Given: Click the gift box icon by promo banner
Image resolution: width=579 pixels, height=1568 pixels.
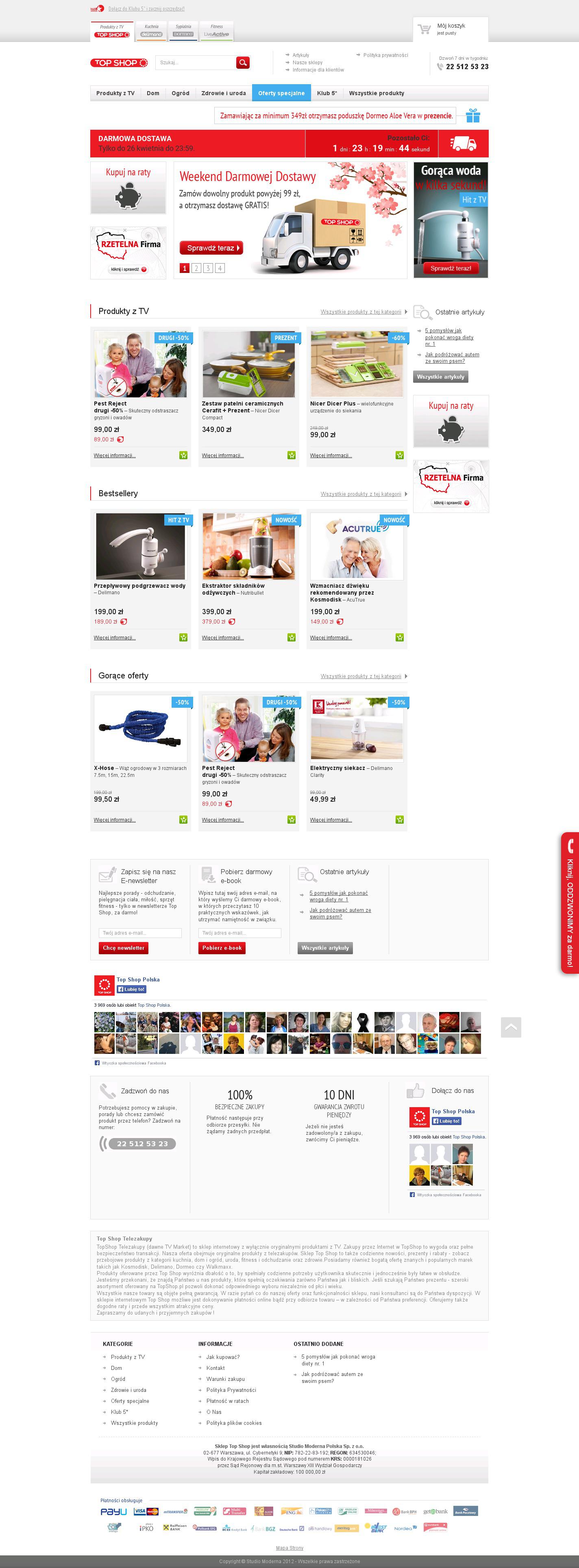Looking at the screenshot, I should (x=473, y=115).
